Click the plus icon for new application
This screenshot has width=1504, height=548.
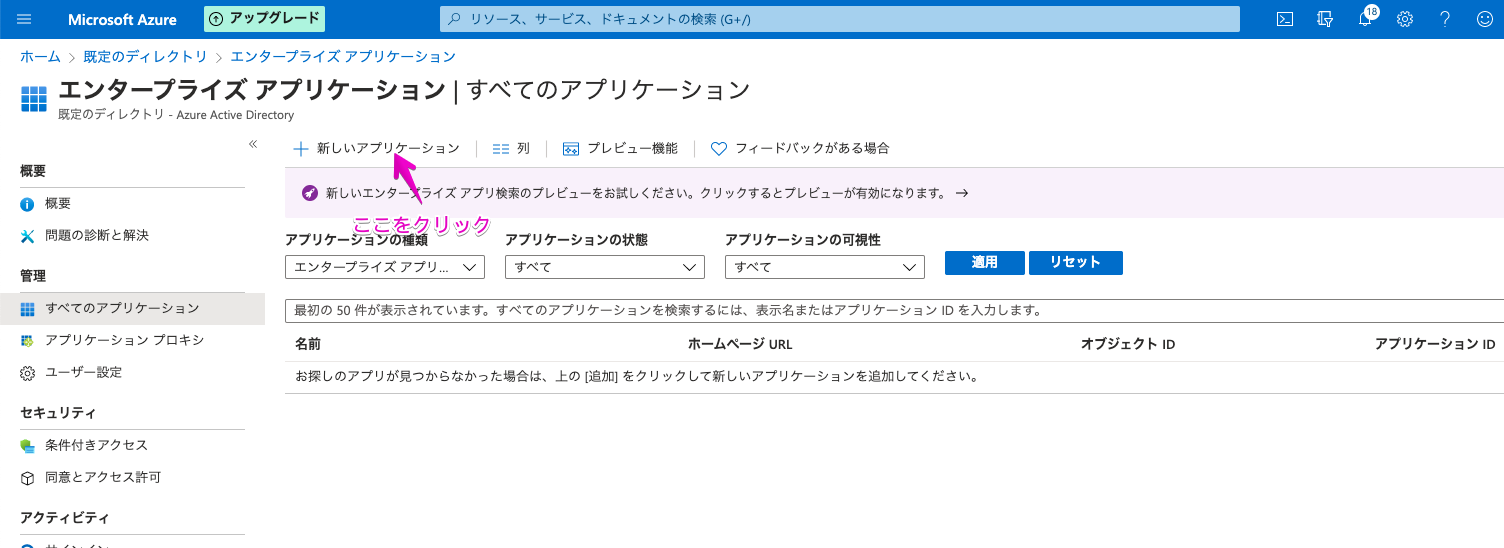(300, 149)
